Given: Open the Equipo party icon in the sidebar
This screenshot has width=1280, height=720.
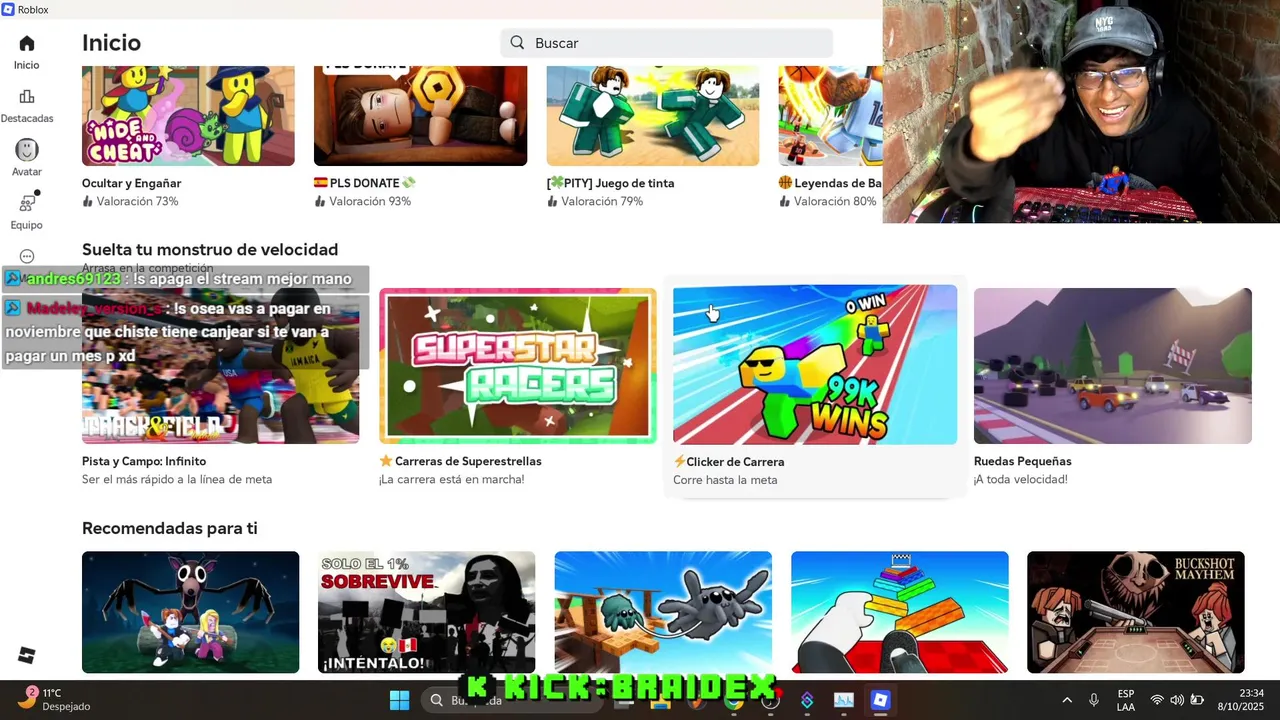Looking at the screenshot, I should [x=27, y=203].
